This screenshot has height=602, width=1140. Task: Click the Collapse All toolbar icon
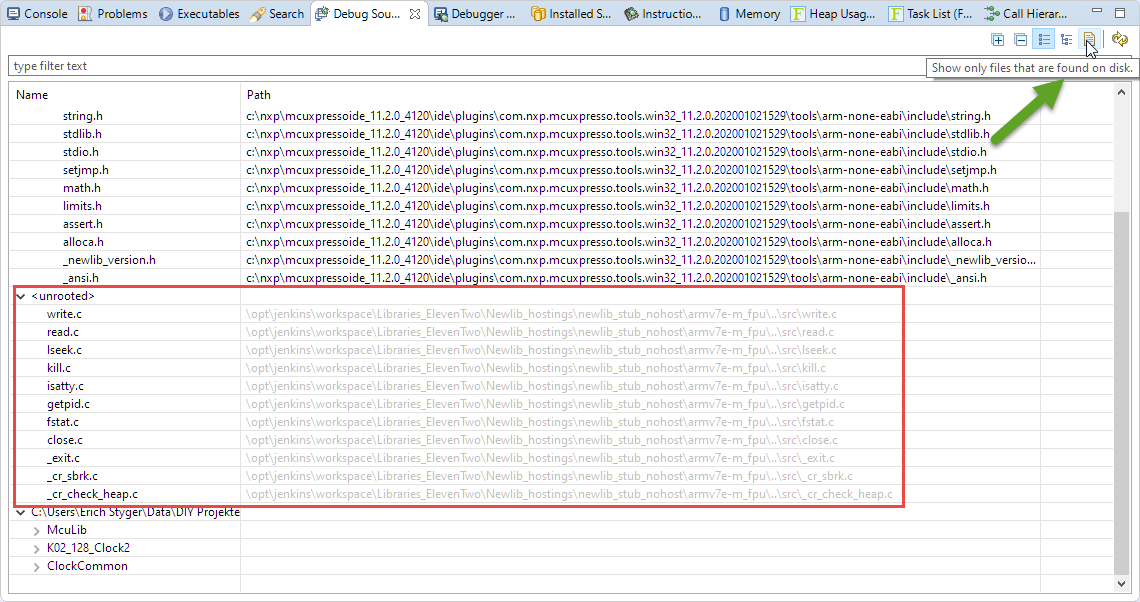coord(1020,40)
